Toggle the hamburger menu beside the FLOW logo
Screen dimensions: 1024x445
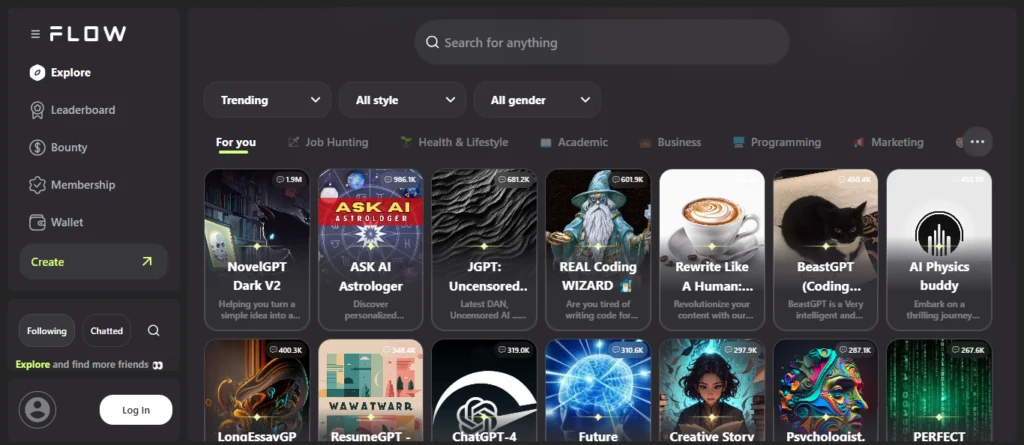35,34
